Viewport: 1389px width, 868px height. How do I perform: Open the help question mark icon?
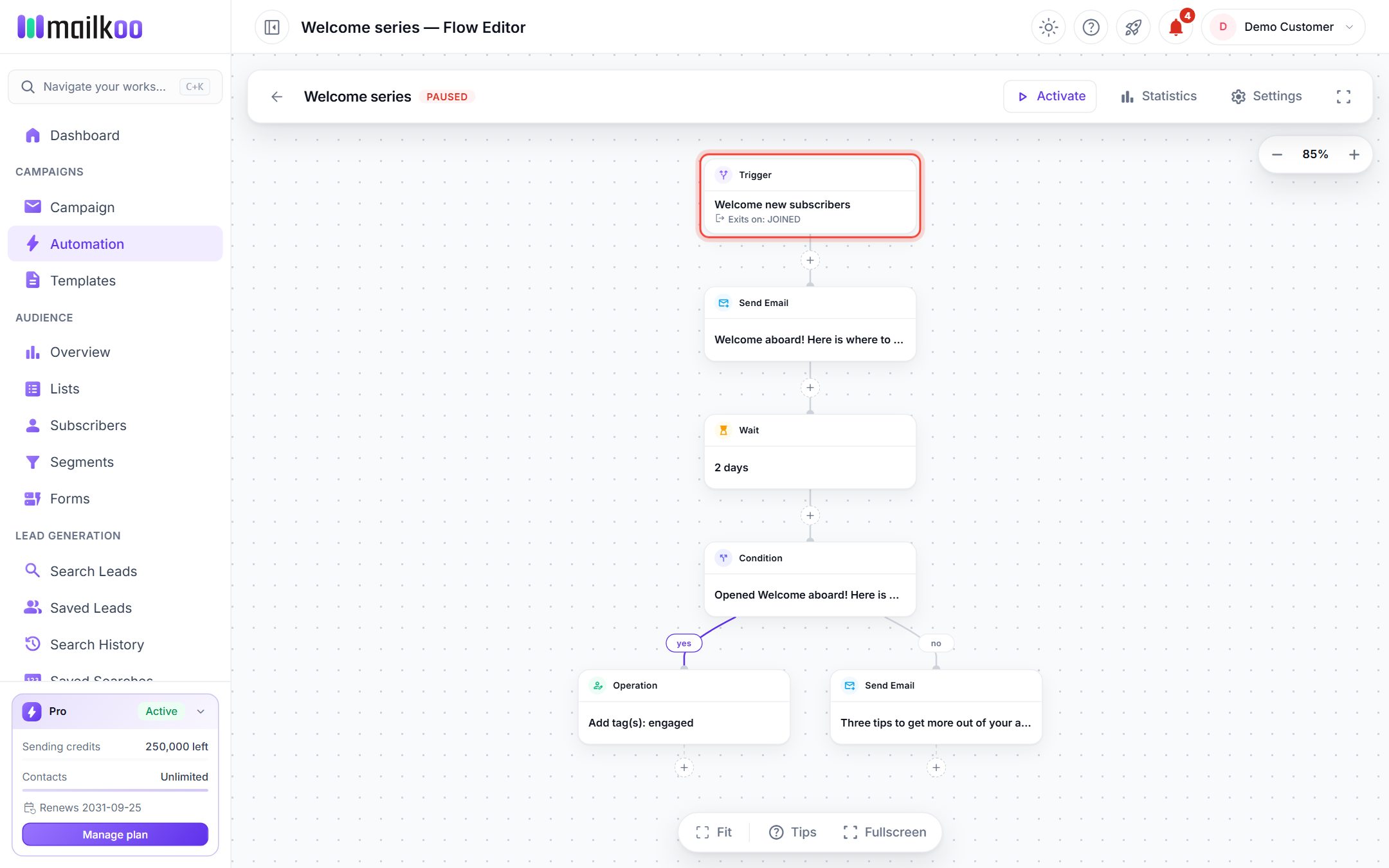[1091, 27]
